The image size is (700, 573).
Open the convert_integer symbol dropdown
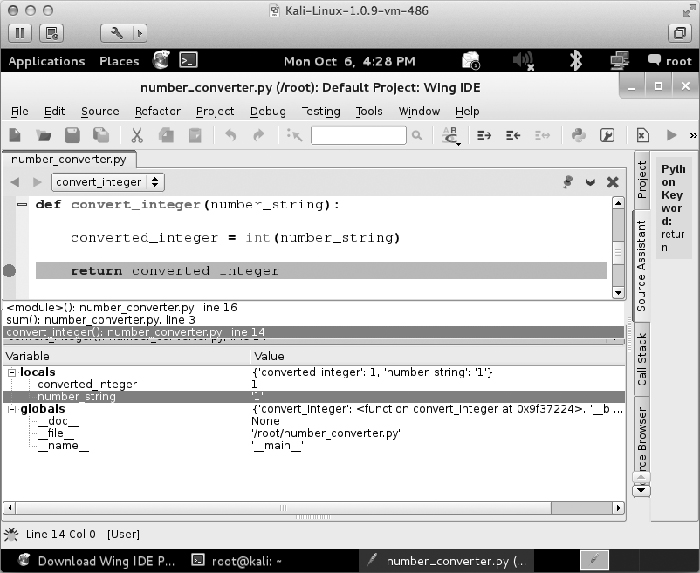(x=109, y=182)
